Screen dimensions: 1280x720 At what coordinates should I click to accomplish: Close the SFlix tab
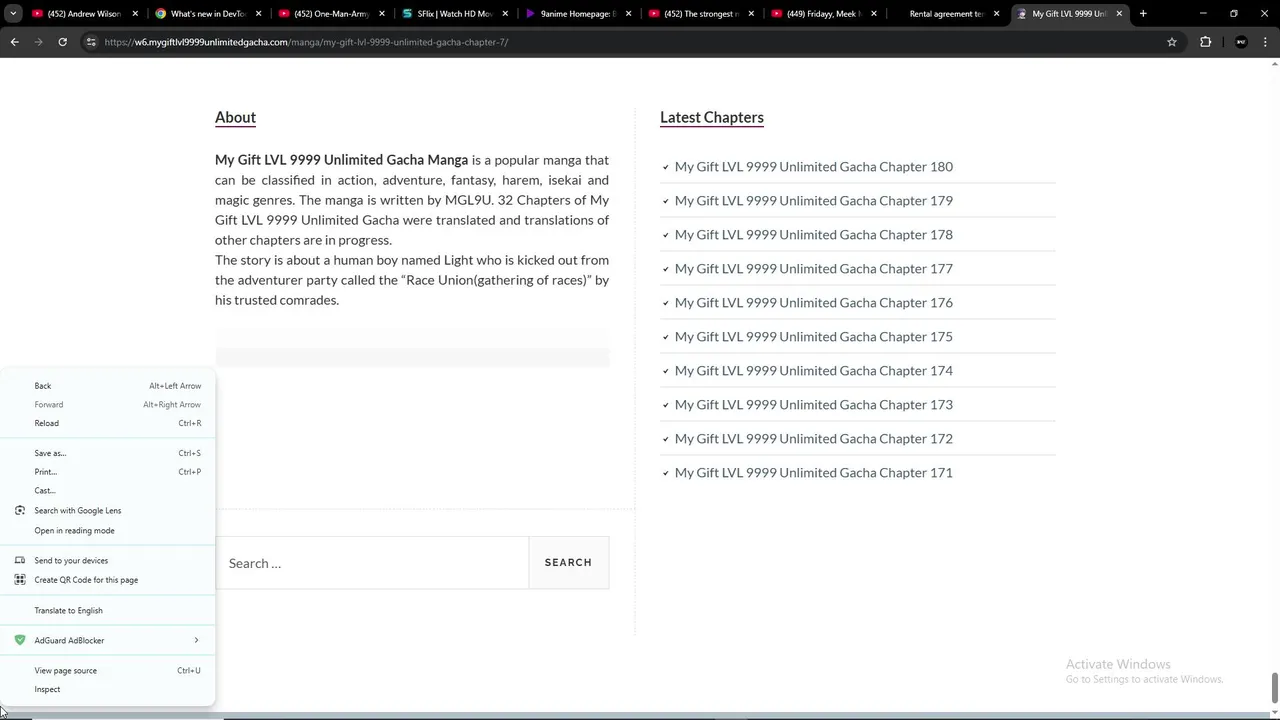(x=504, y=14)
